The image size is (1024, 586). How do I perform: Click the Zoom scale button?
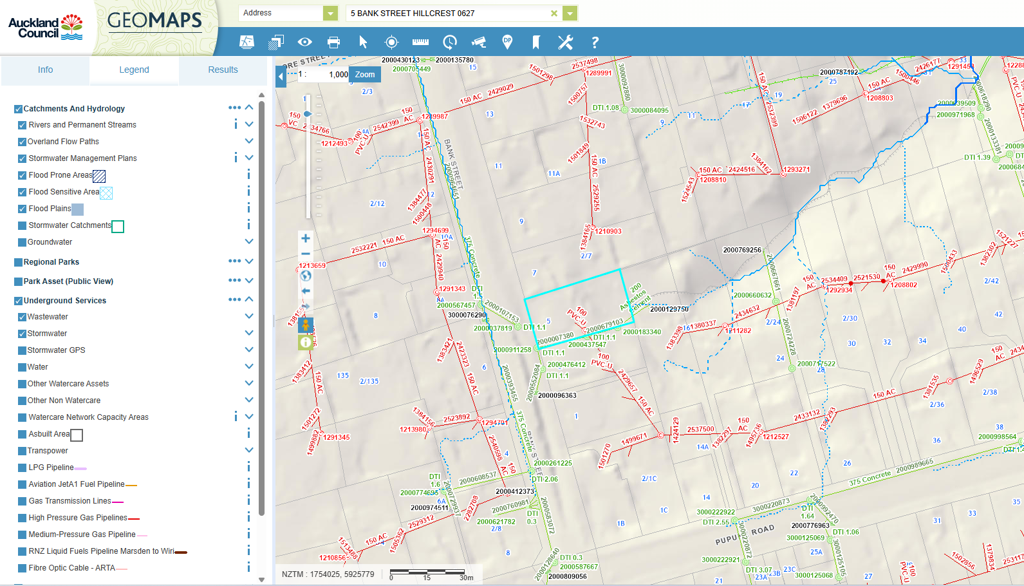click(365, 75)
